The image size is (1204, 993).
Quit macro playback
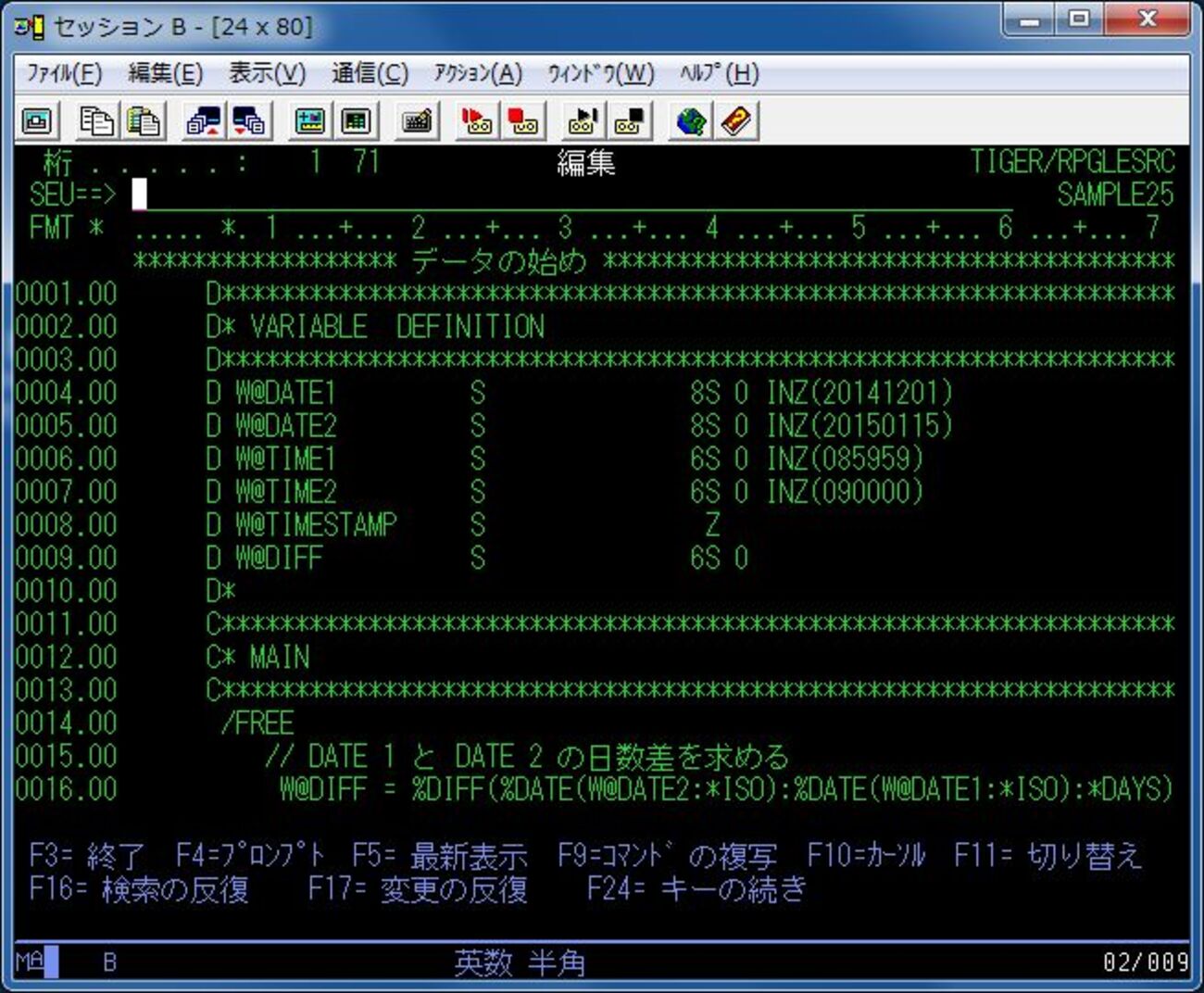tap(629, 121)
